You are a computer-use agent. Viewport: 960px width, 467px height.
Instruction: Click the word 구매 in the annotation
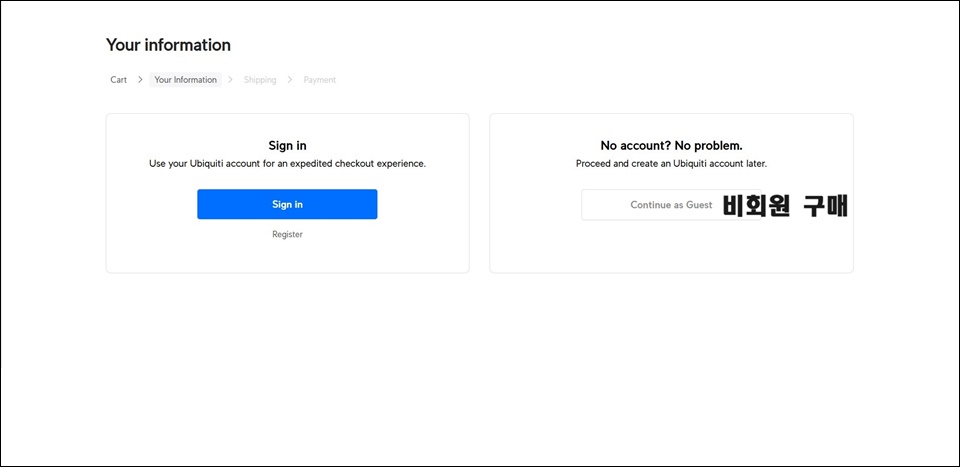[x=826, y=206]
